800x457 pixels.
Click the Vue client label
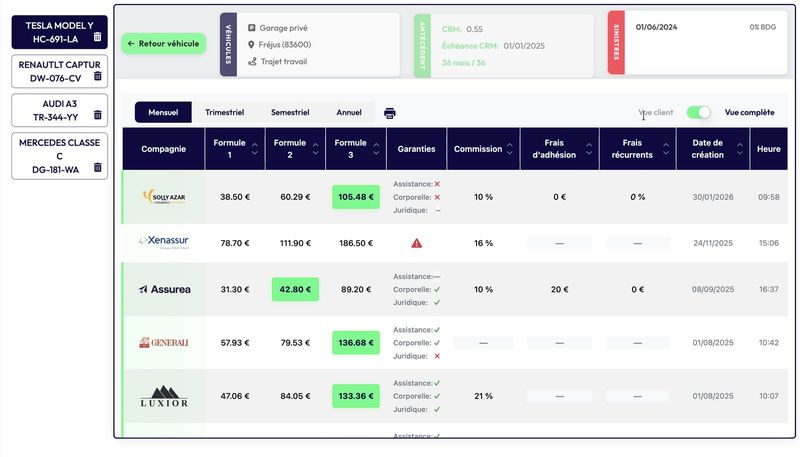[656, 112]
